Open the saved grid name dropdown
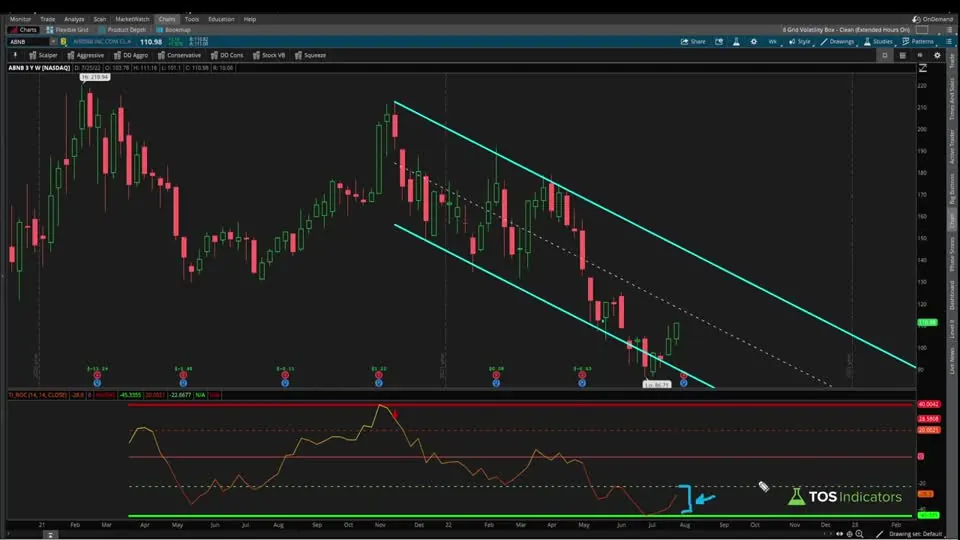This screenshot has width=960, height=540. tap(846, 29)
